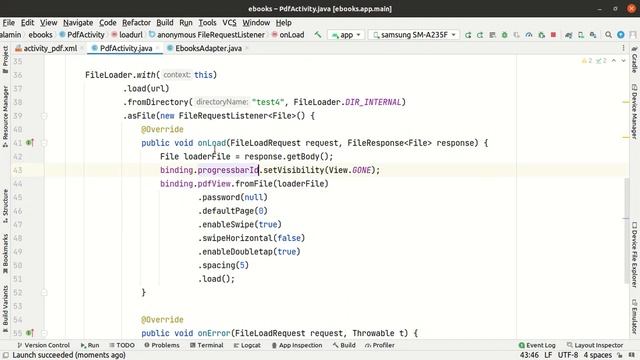Click the Attach Debugger to Android Process icon
The image size is (640, 360).
[x=541, y=35]
